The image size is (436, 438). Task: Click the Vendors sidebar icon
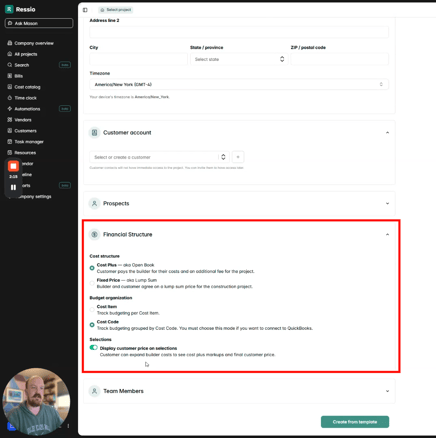(10, 120)
